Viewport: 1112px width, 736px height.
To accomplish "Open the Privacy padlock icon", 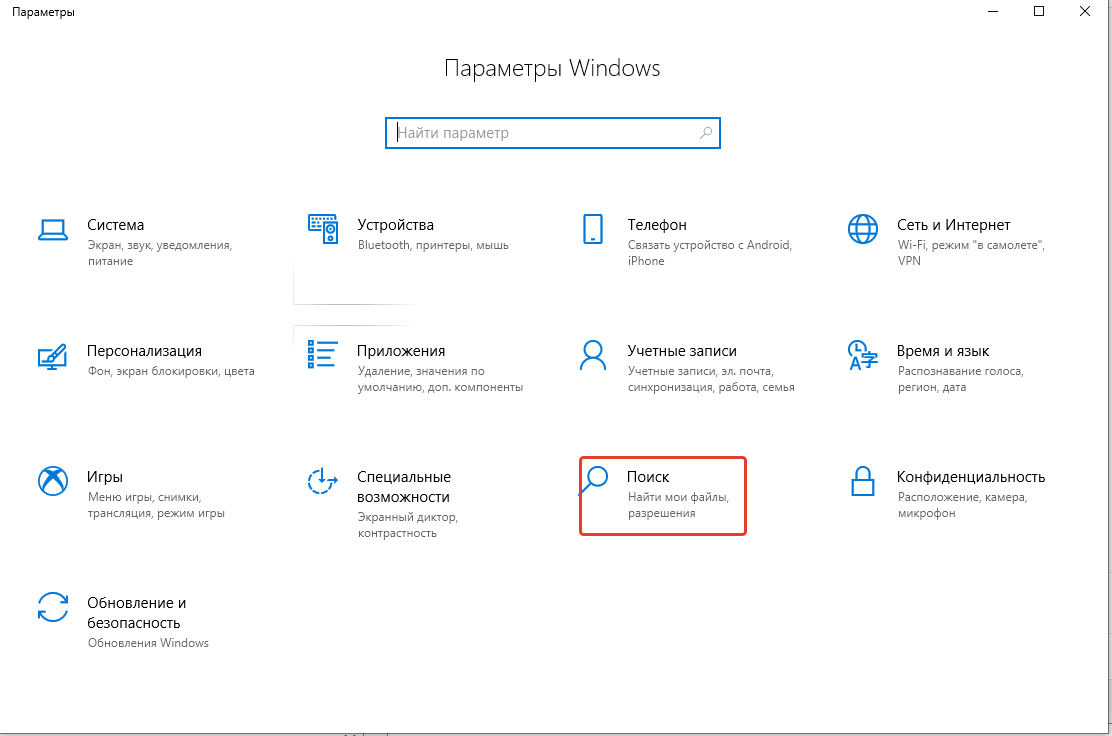I will pos(863,481).
